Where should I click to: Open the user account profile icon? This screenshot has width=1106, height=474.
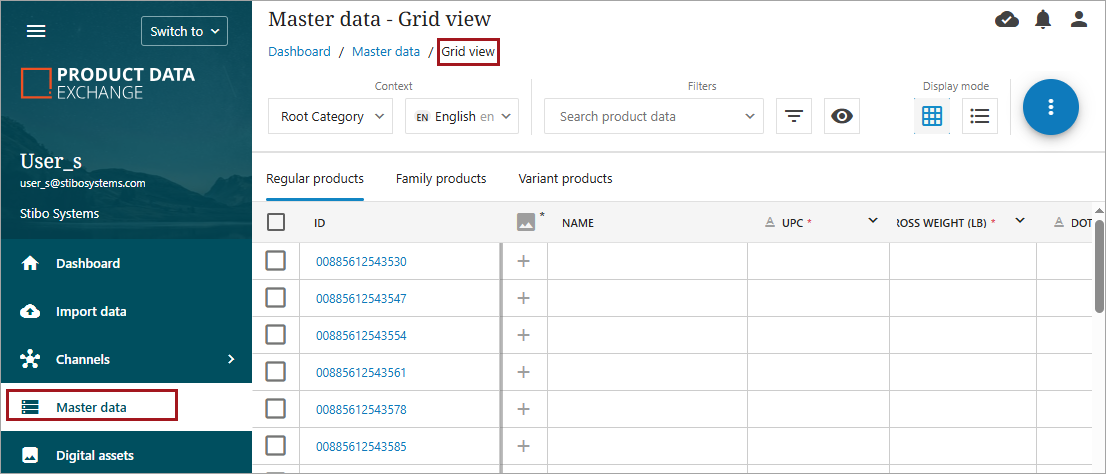pos(1078,19)
